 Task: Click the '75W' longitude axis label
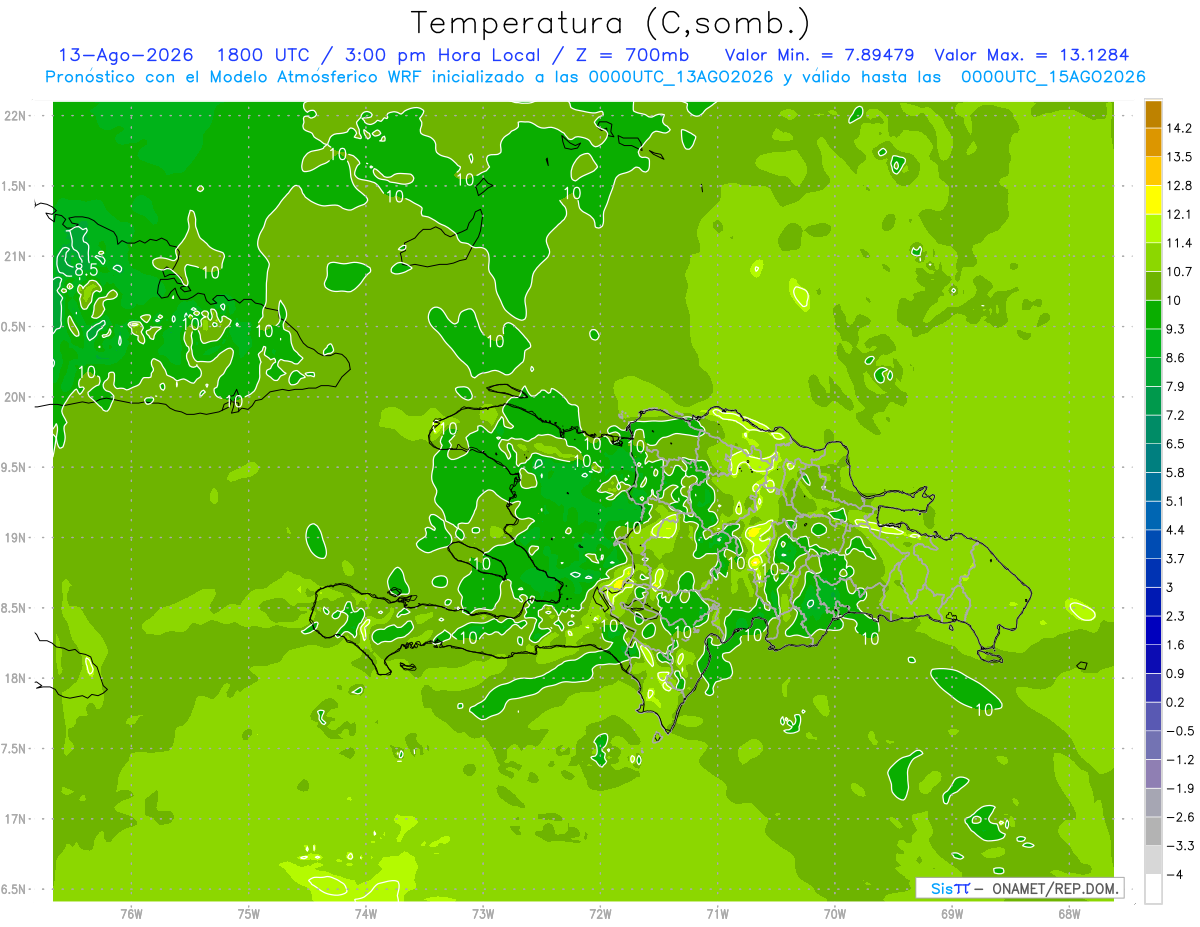click(249, 913)
